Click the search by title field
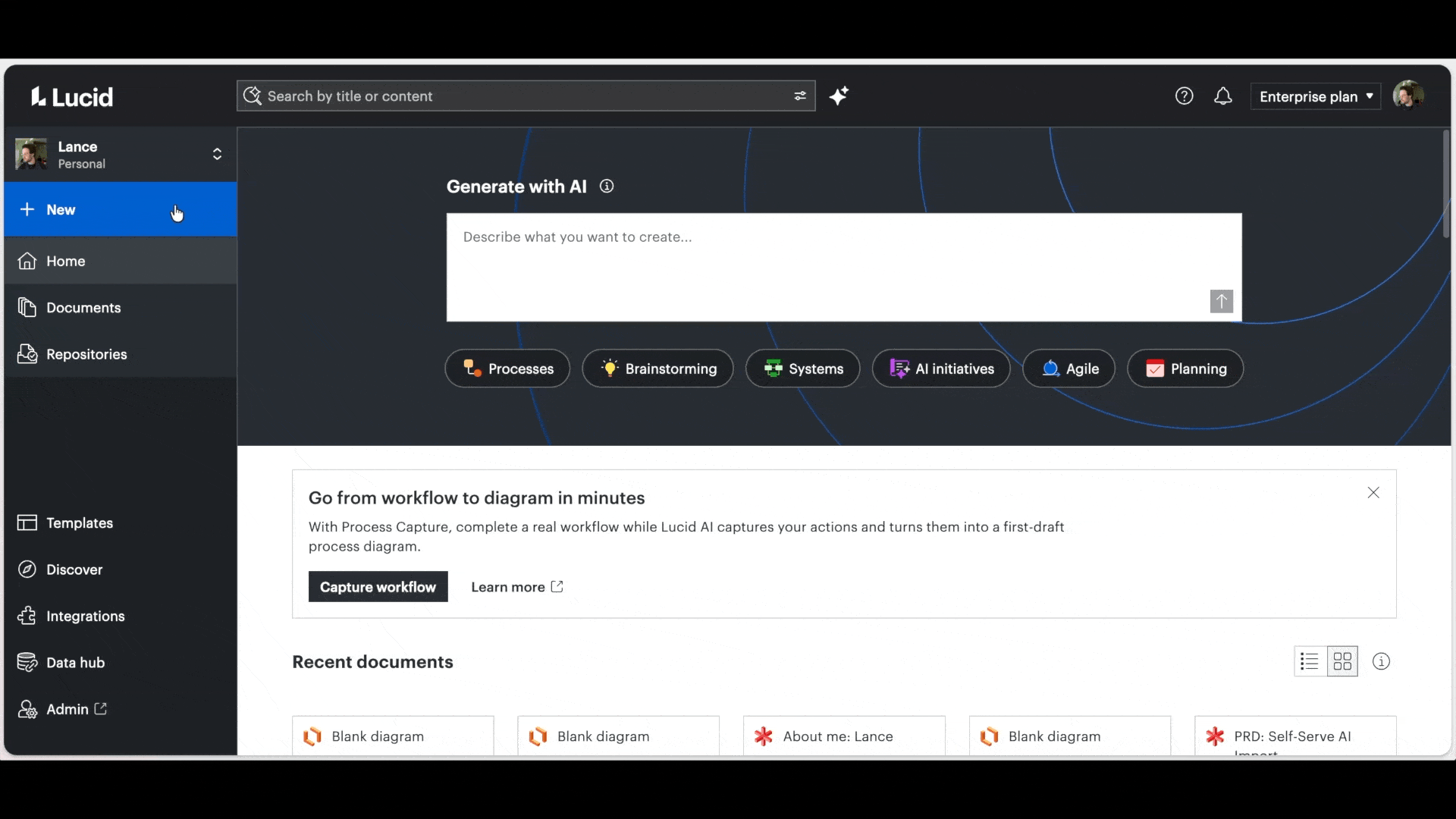The height and width of the screenshot is (819, 1456). 526,96
